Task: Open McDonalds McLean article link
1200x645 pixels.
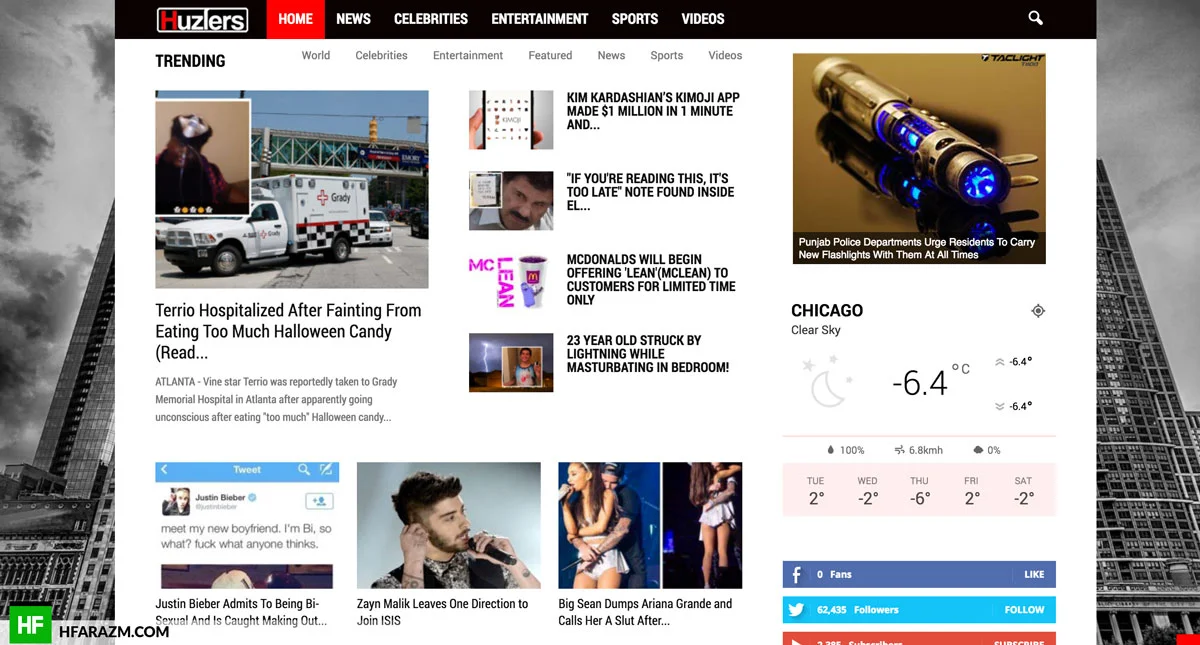Action: coord(651,279)
